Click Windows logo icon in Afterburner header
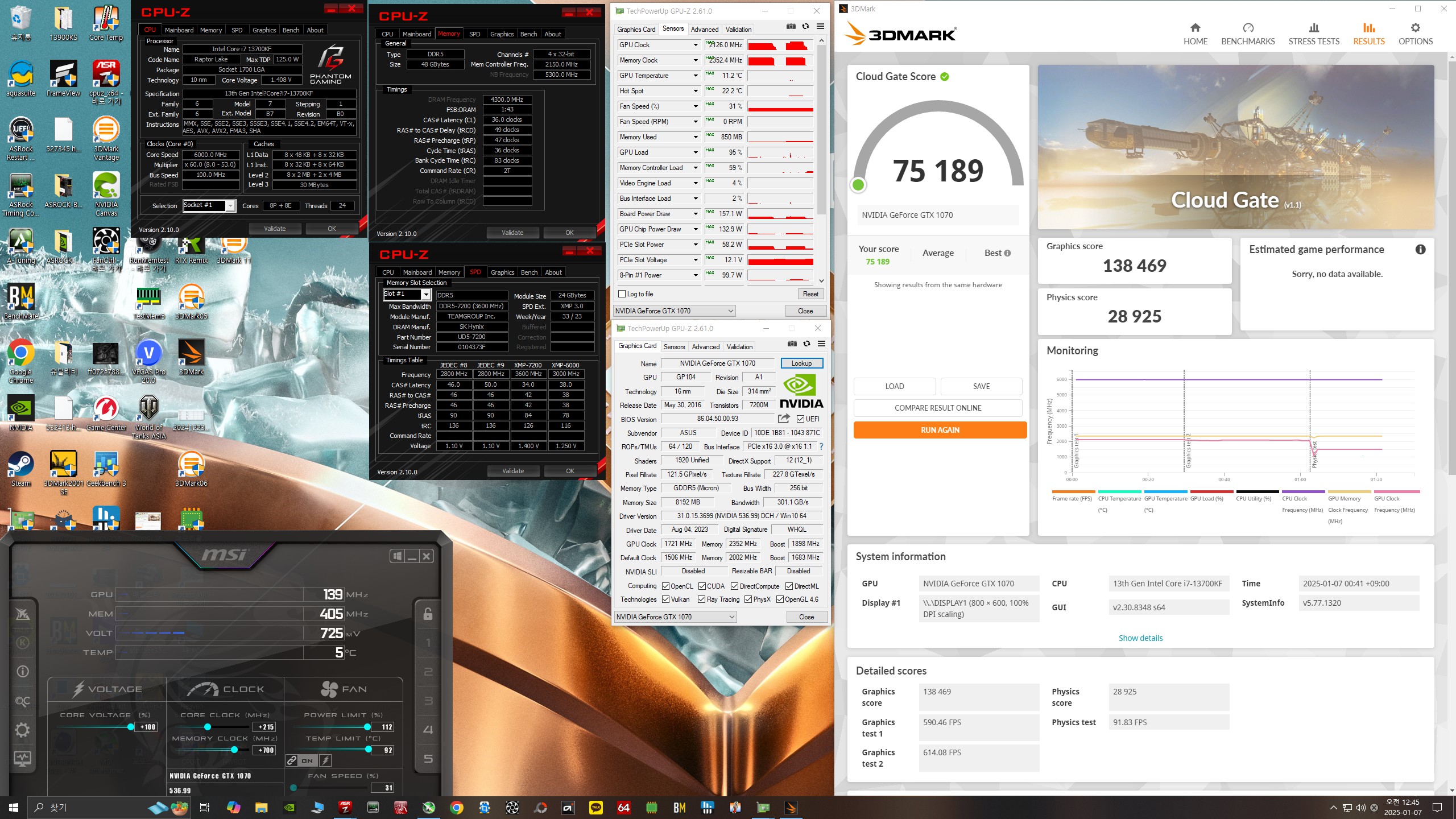Image resolution: width=1456 pixels, height=819 pixels. tap(397, 556)
